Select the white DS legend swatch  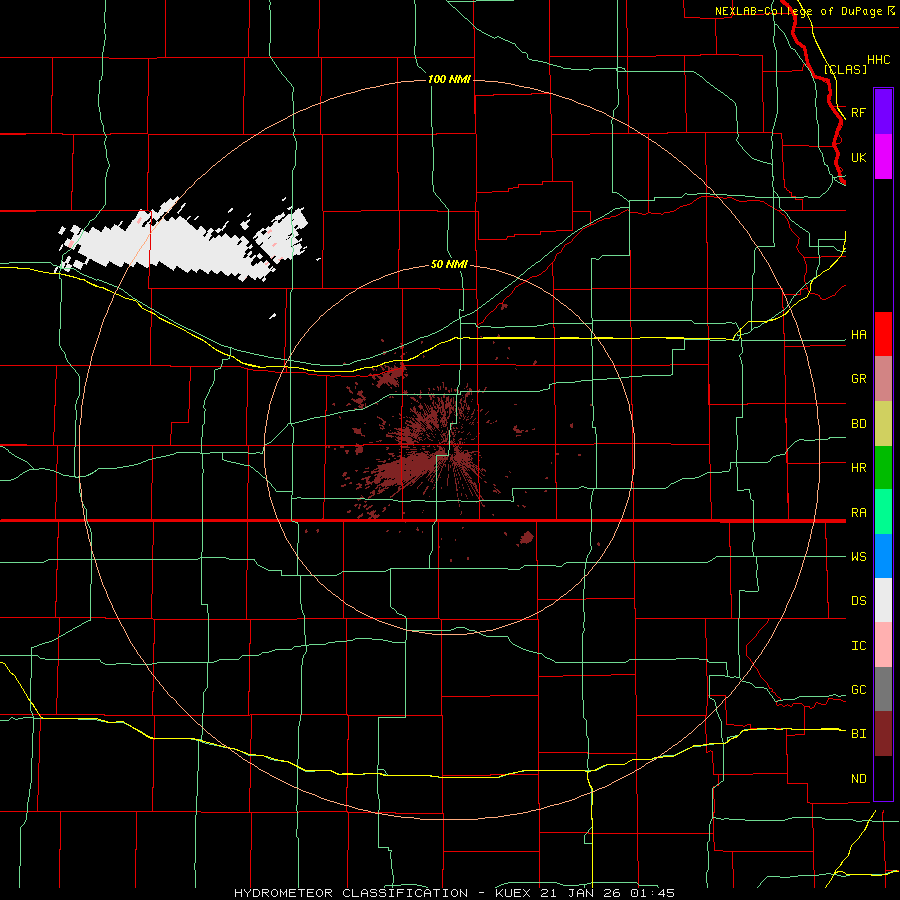pyautogui.click(x=883, y=600)
